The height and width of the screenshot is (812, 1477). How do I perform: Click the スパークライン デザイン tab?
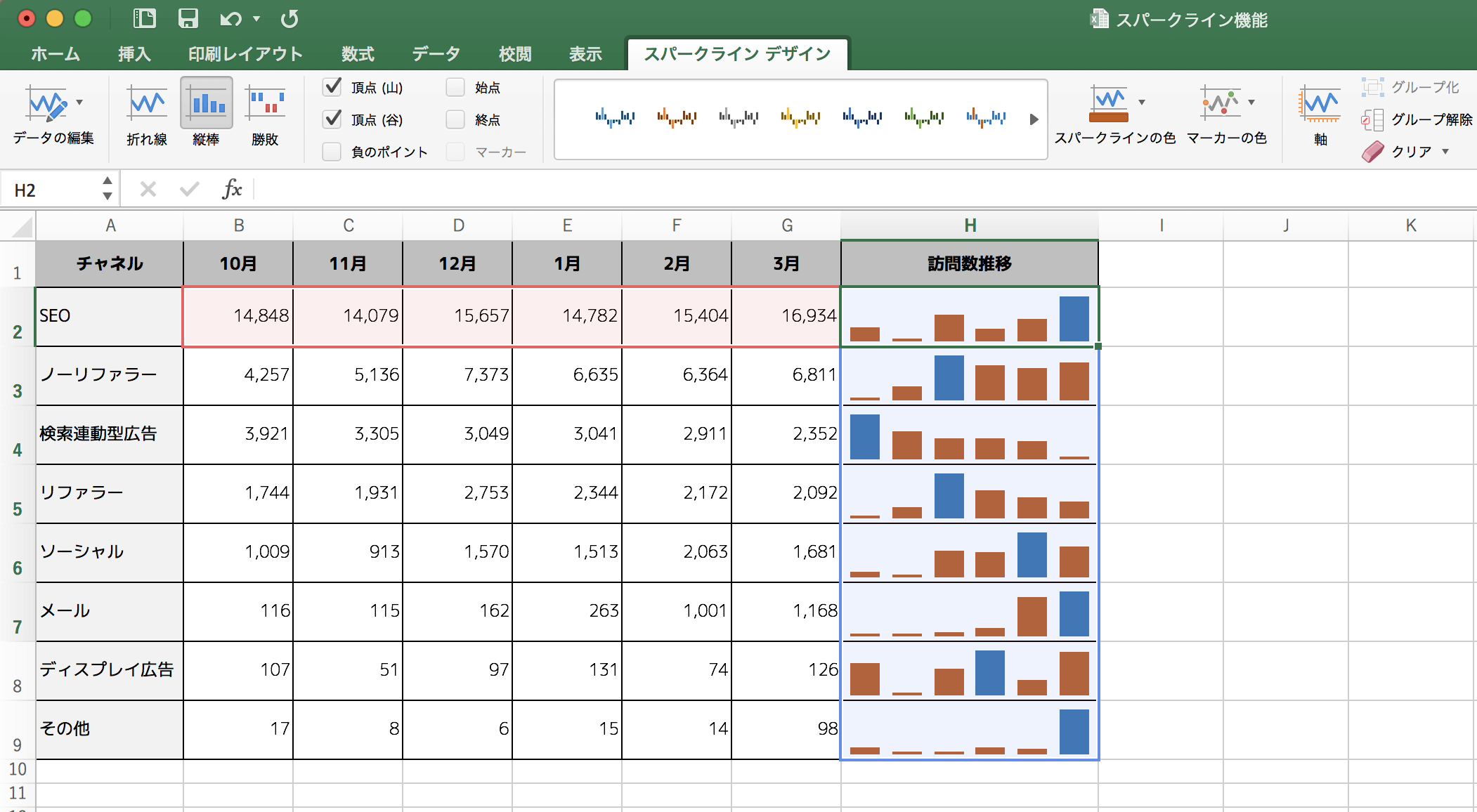(737, 54)
